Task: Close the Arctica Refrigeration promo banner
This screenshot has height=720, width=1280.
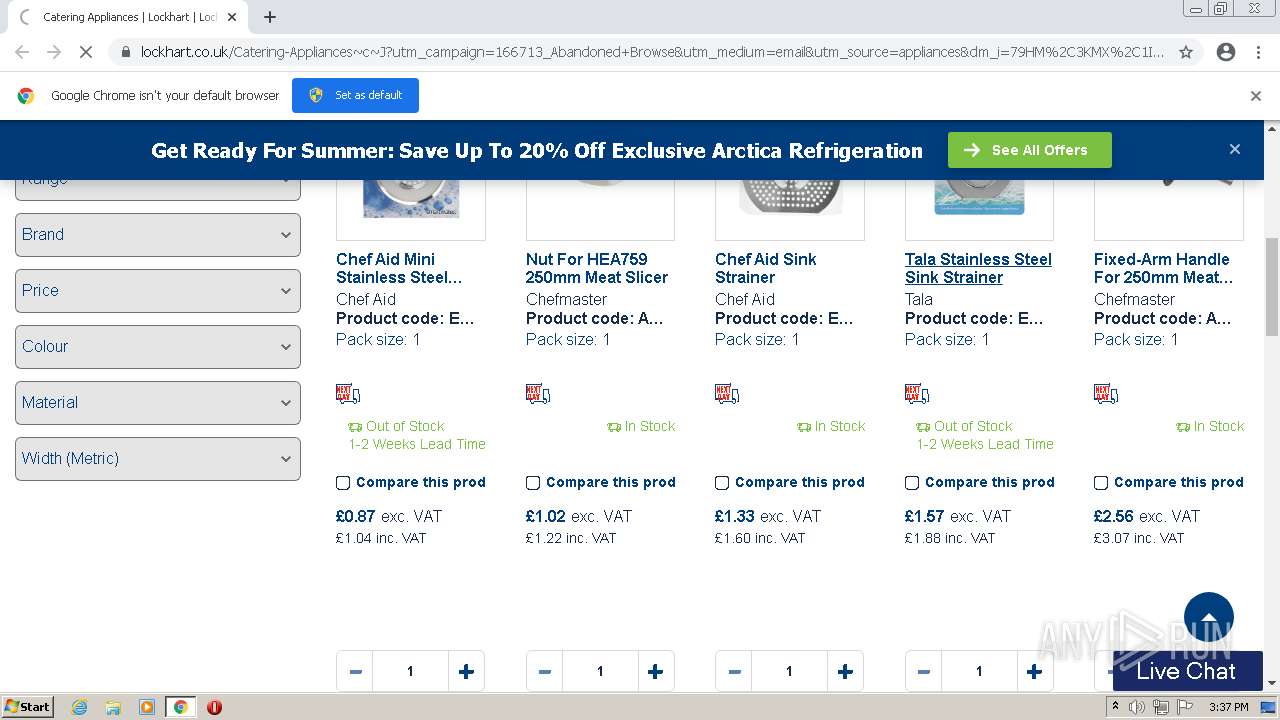Action: [x=1235, y=149]
